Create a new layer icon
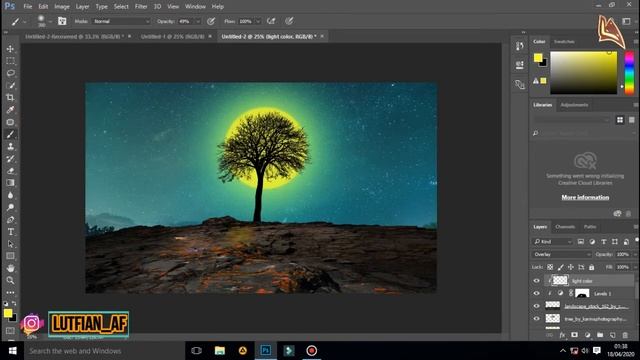This screenshot has width=640, height=360. [x=613, y=335]
